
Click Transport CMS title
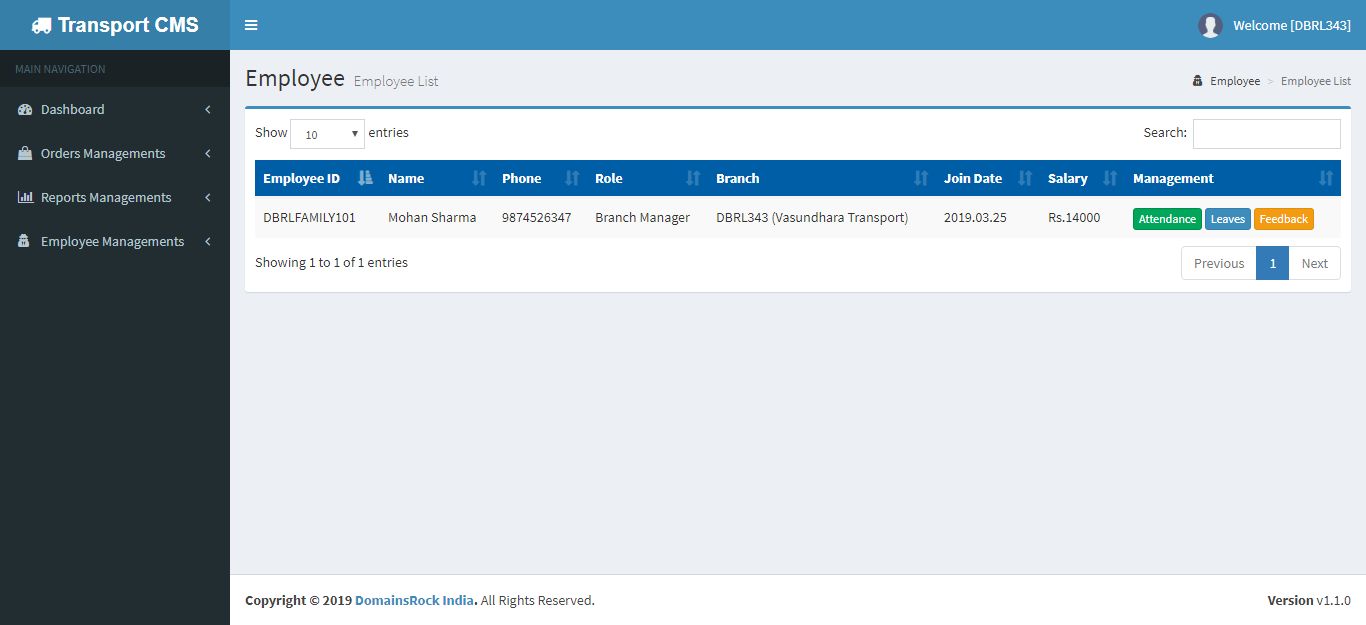[x=128, y=25]
